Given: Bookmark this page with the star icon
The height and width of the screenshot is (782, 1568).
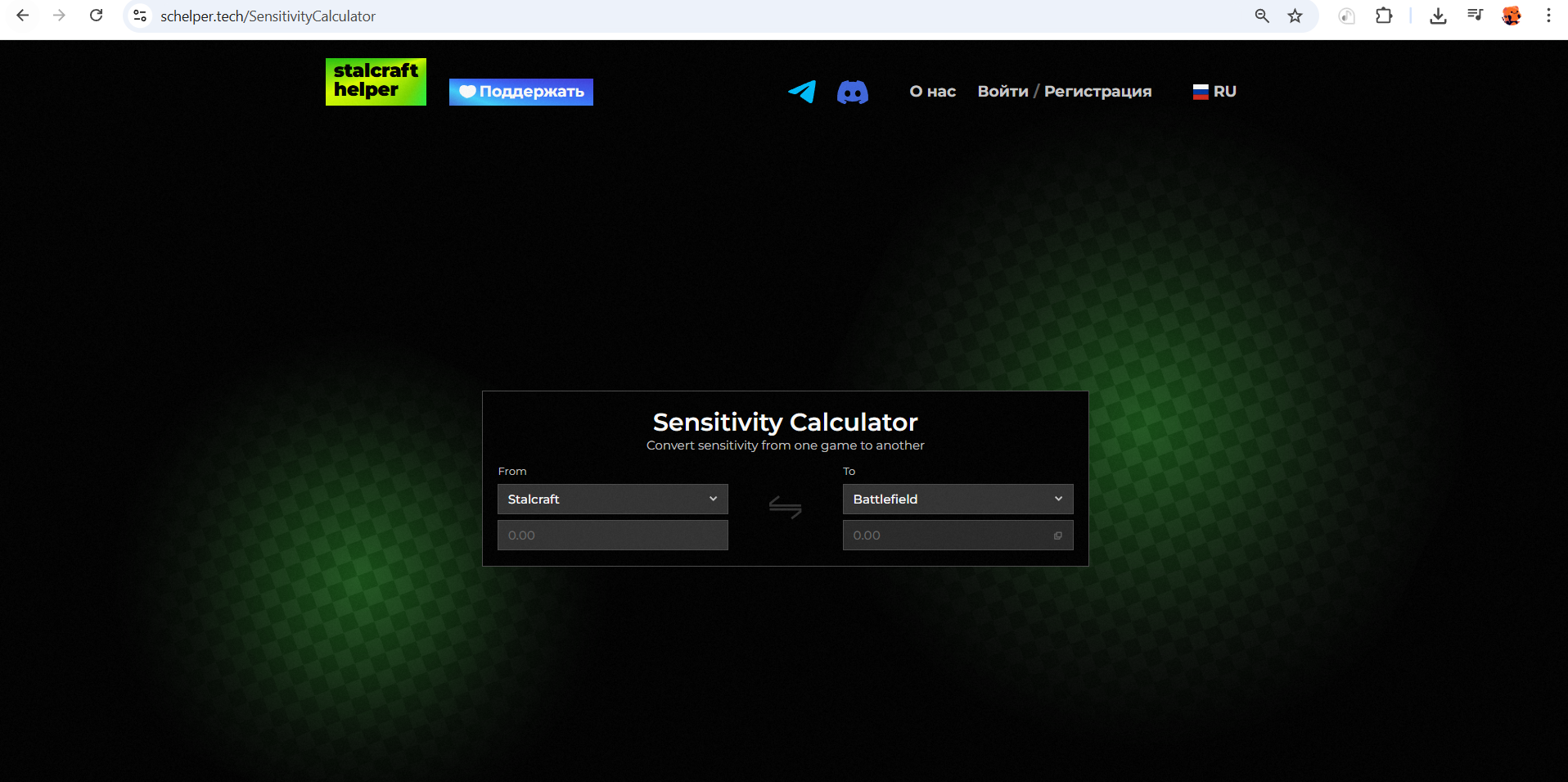Looking at the screenshot, I should pyautogui.click(x=1295, y=16).
